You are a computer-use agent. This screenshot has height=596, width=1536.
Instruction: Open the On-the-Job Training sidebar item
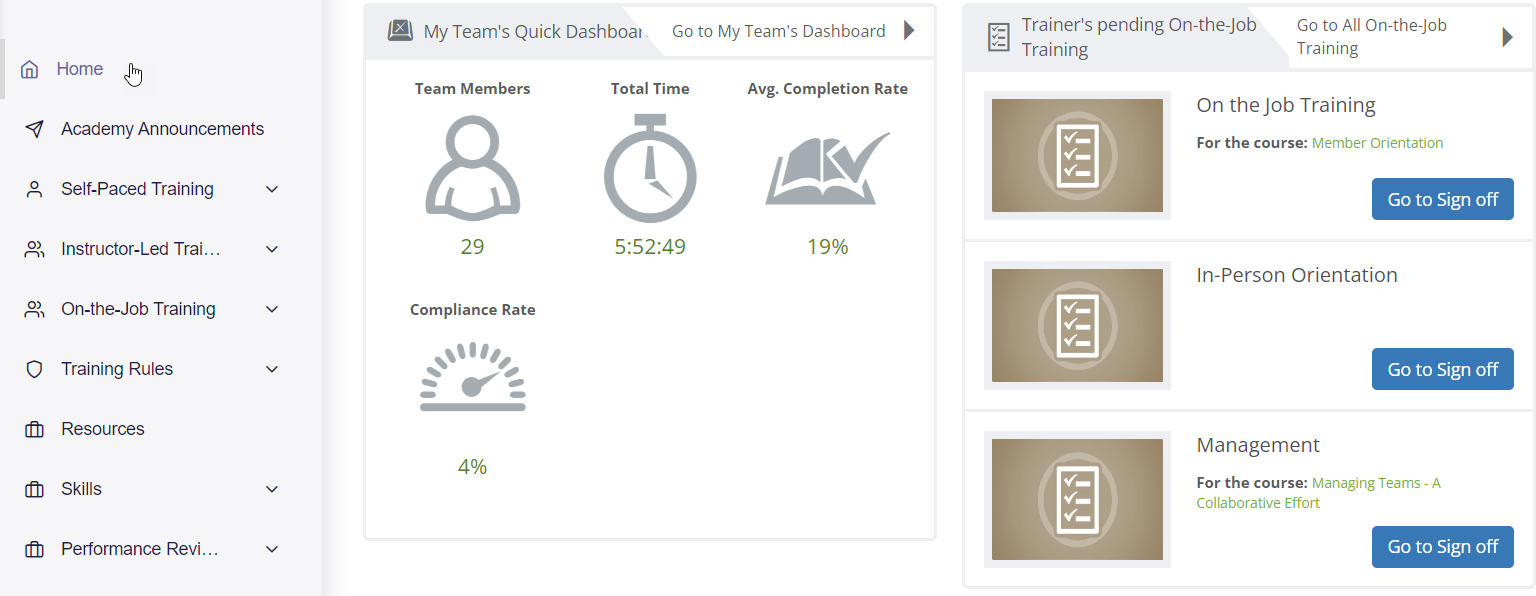tap(150, 309)
